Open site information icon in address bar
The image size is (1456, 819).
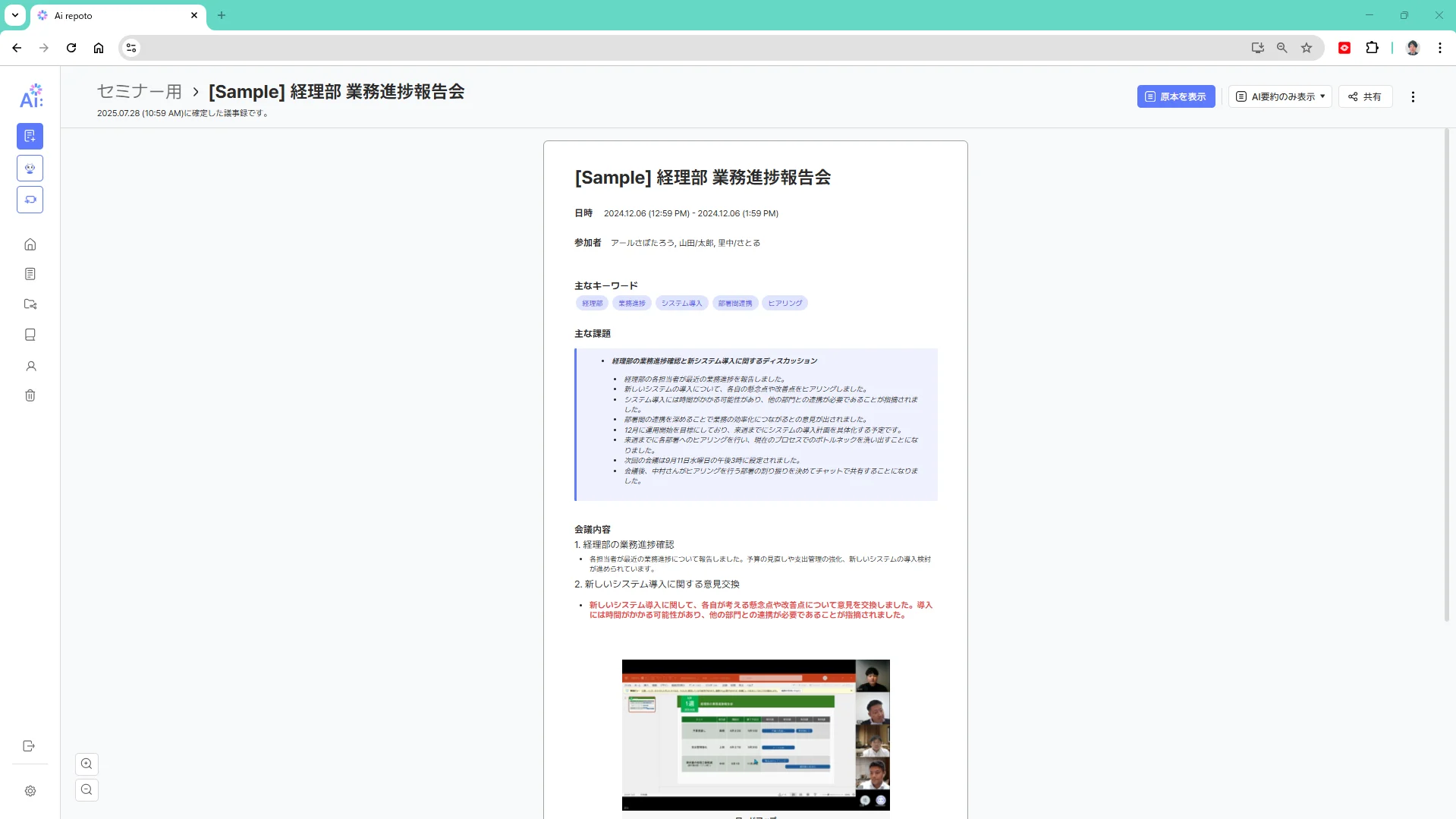pos(131,48)
